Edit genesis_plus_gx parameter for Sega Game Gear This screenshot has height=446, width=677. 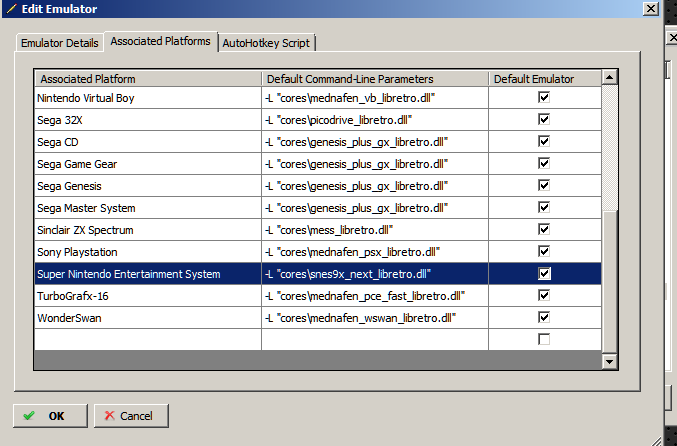click(x=375, y=164)
